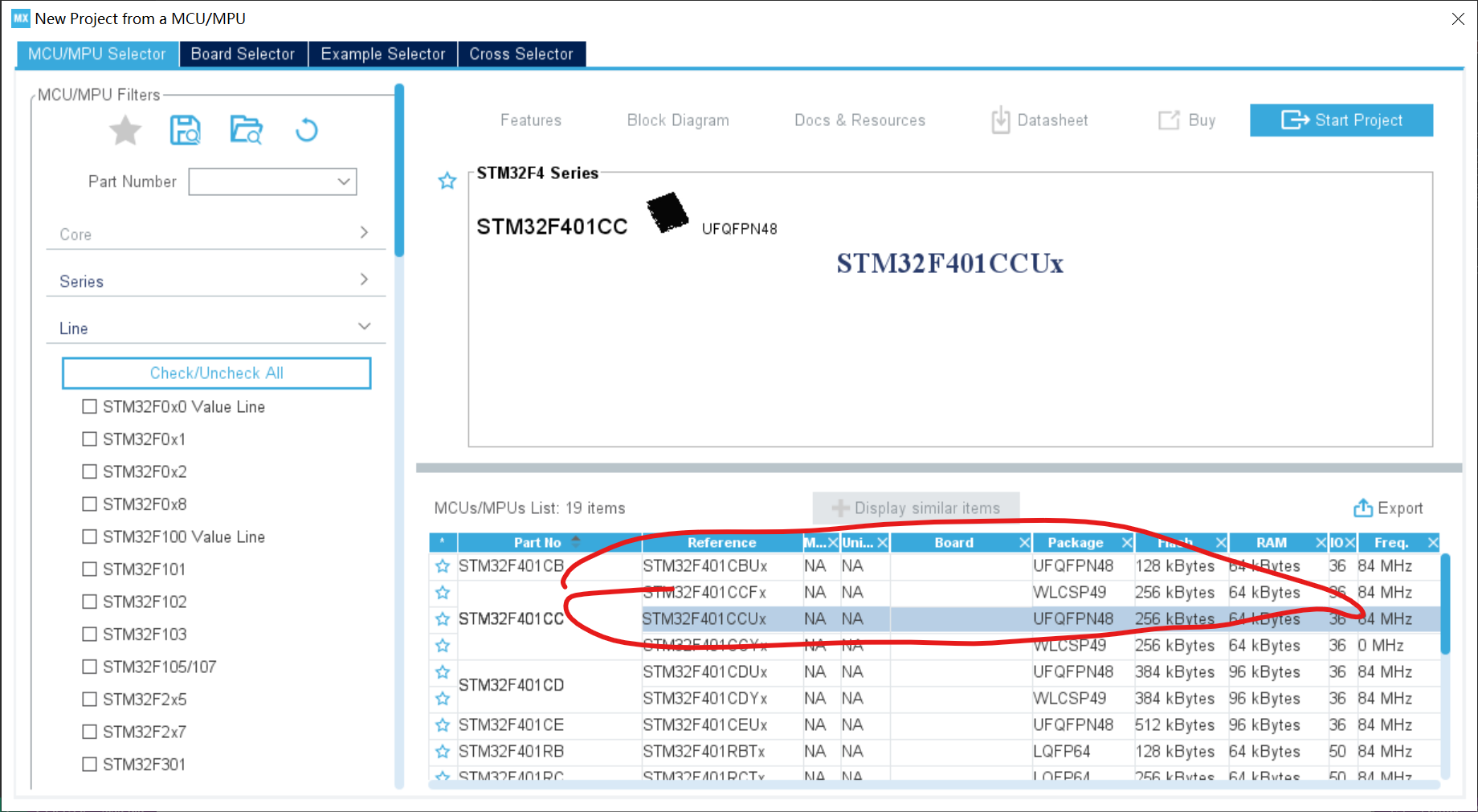Click the load saved search folder icon
This screenshot has height=812, width=1478.
[246, 130]
